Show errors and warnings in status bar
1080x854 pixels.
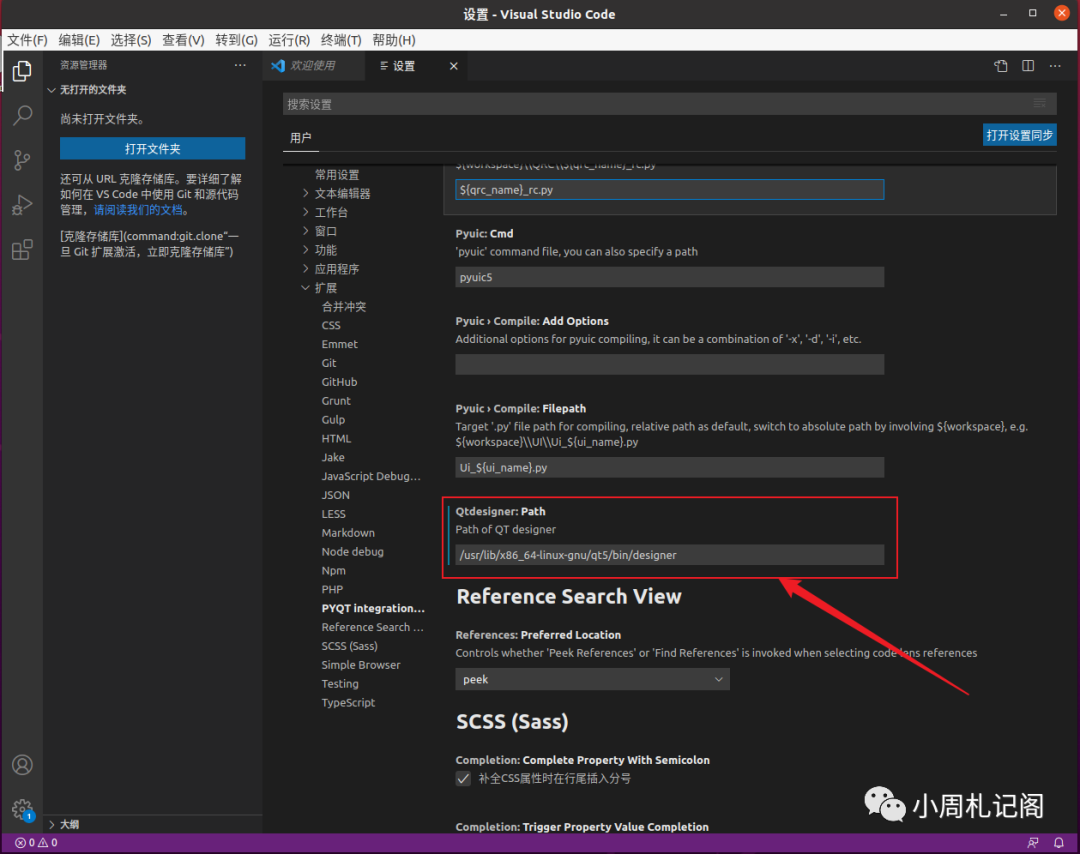(x=37, y=842)
